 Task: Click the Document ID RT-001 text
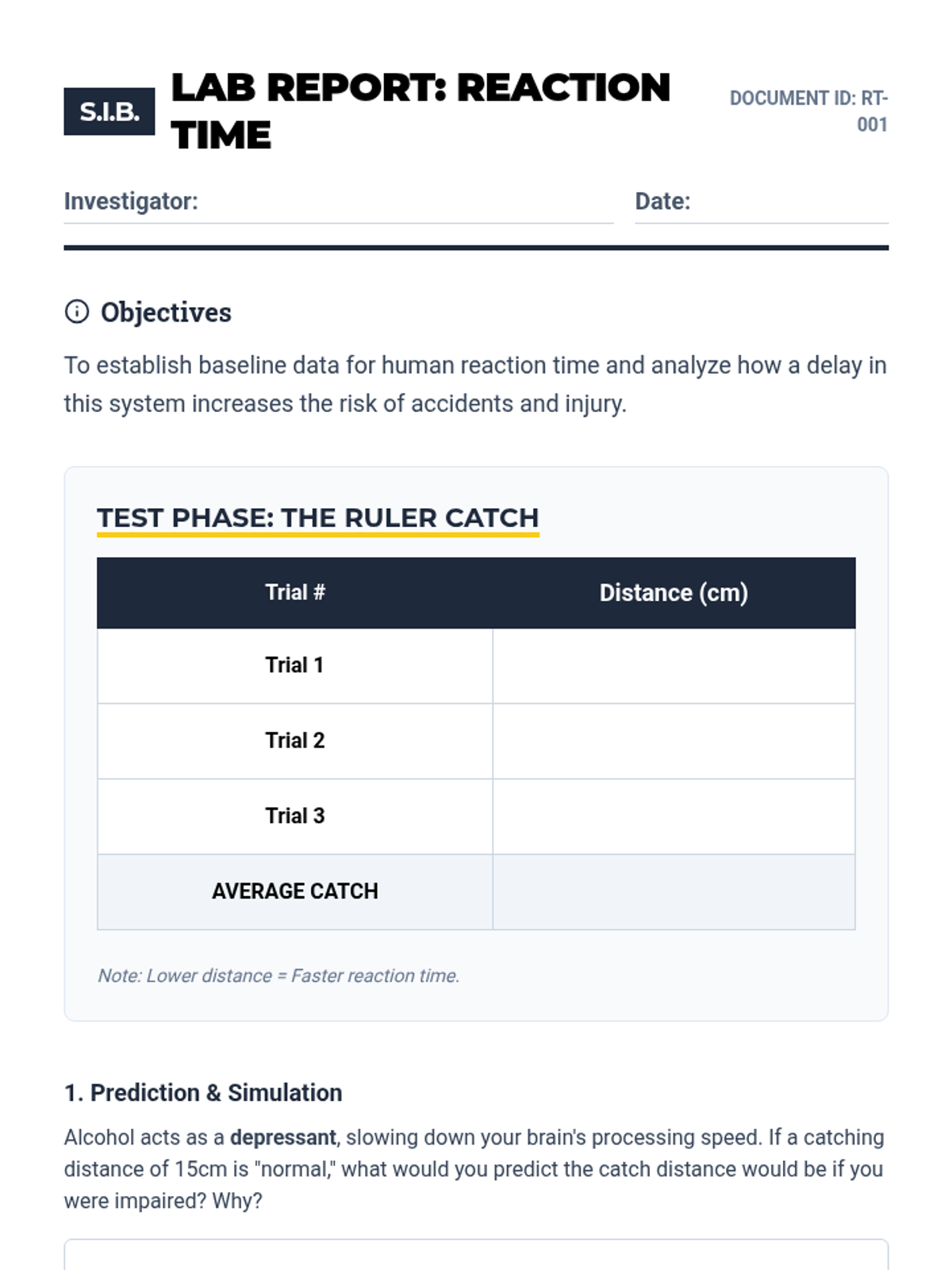(809, 111)
